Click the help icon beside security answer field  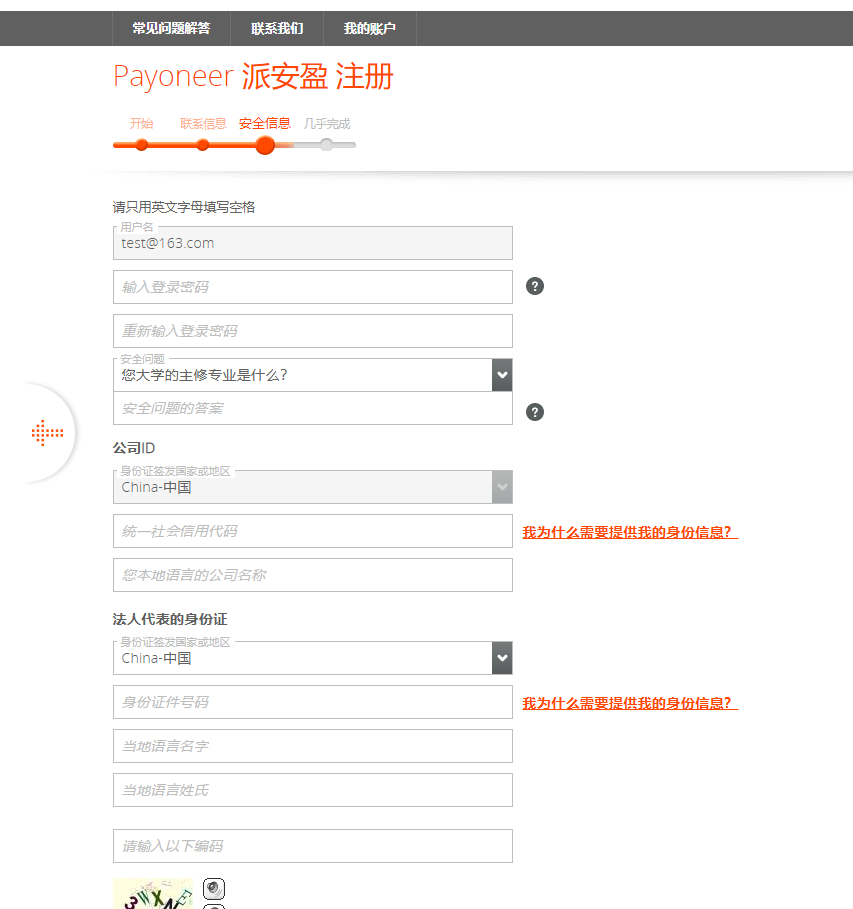[x=535, y=411]
